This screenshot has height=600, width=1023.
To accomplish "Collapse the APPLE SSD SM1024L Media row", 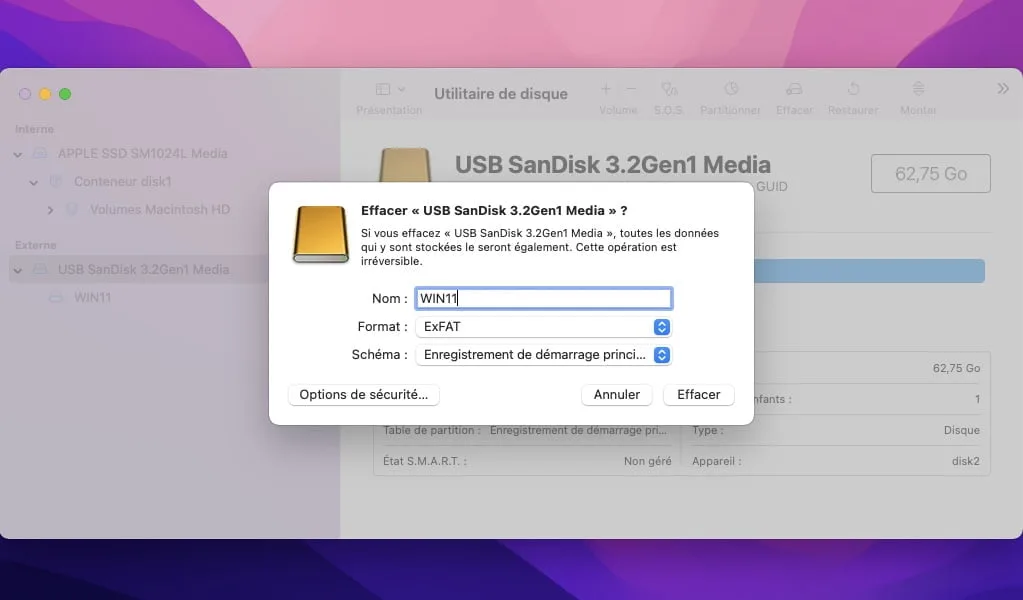I will pyautogui.click(x=18, y=155).
